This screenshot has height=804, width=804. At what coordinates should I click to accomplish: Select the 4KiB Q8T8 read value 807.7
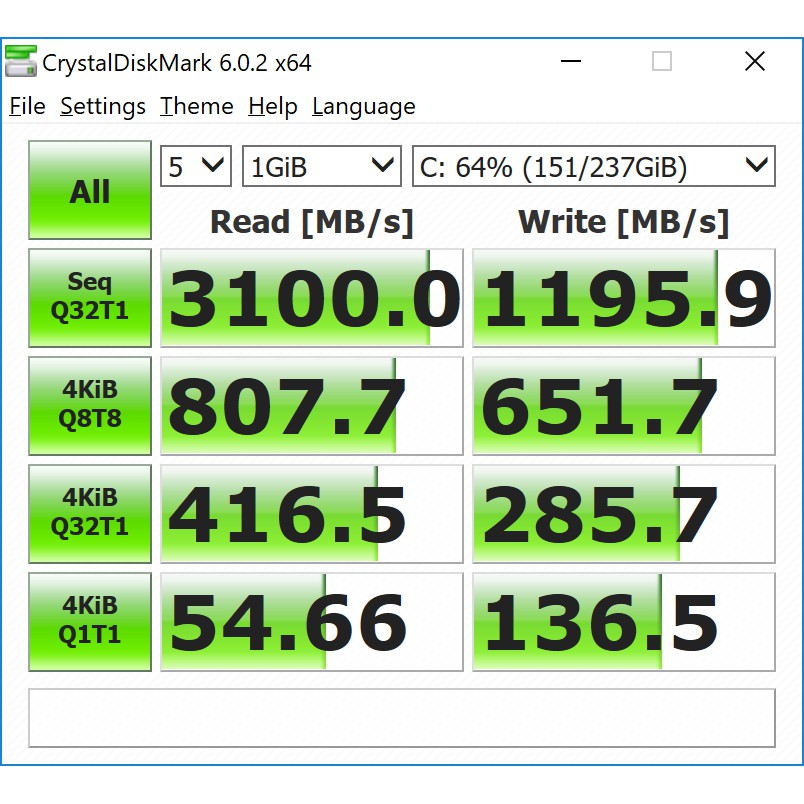(312, 406)
